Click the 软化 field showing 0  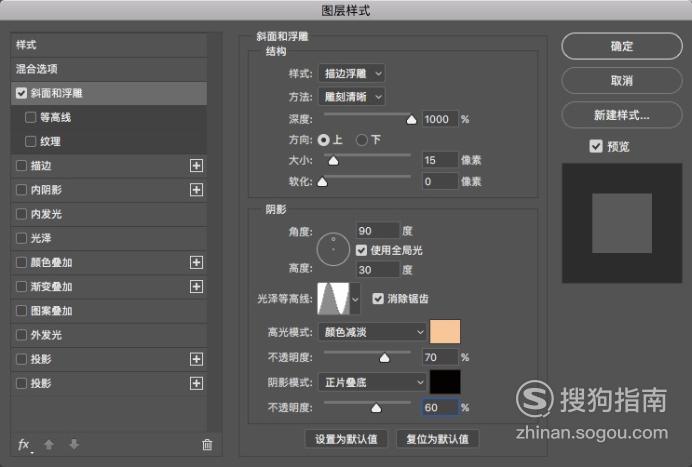click(440, 181)
